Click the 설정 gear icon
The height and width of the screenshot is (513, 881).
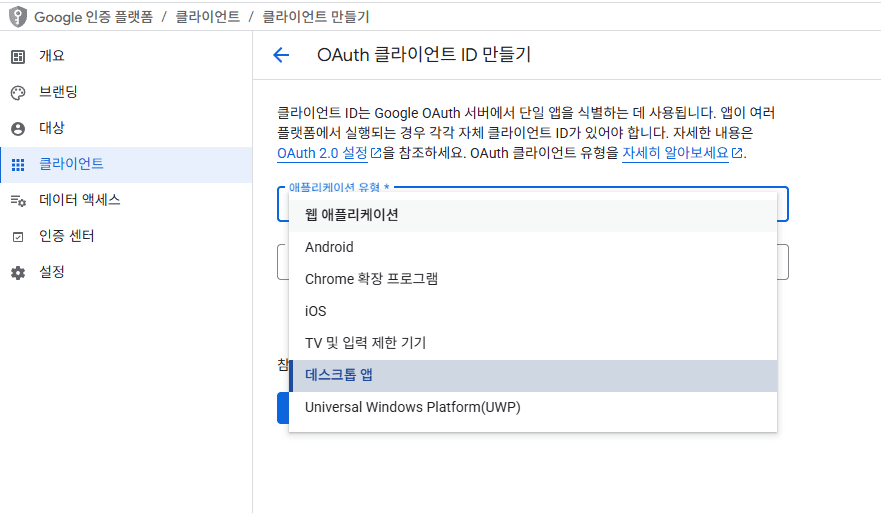coord(18,273)
